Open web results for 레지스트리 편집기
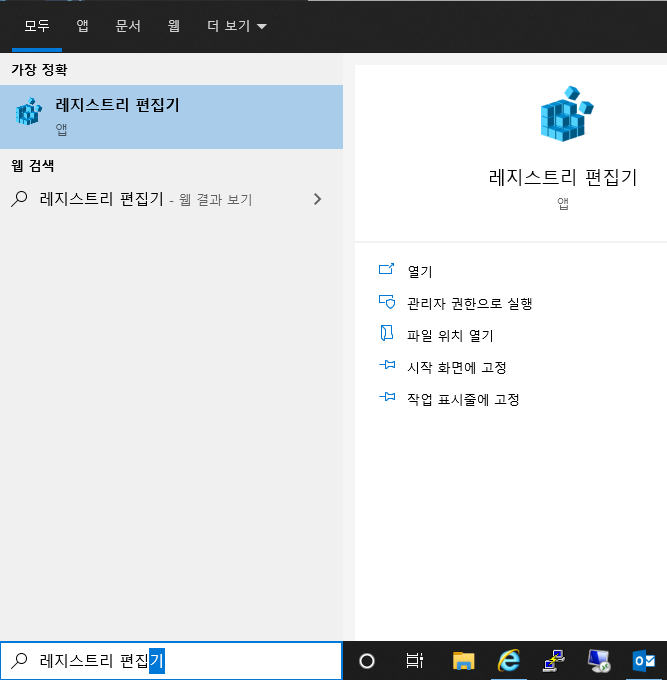Screen dimensions: 667x680 click(171, 199)
